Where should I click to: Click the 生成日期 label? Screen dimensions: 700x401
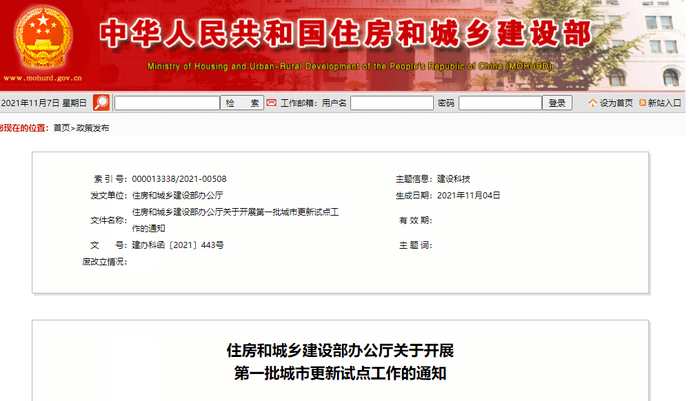pos(414,196)
